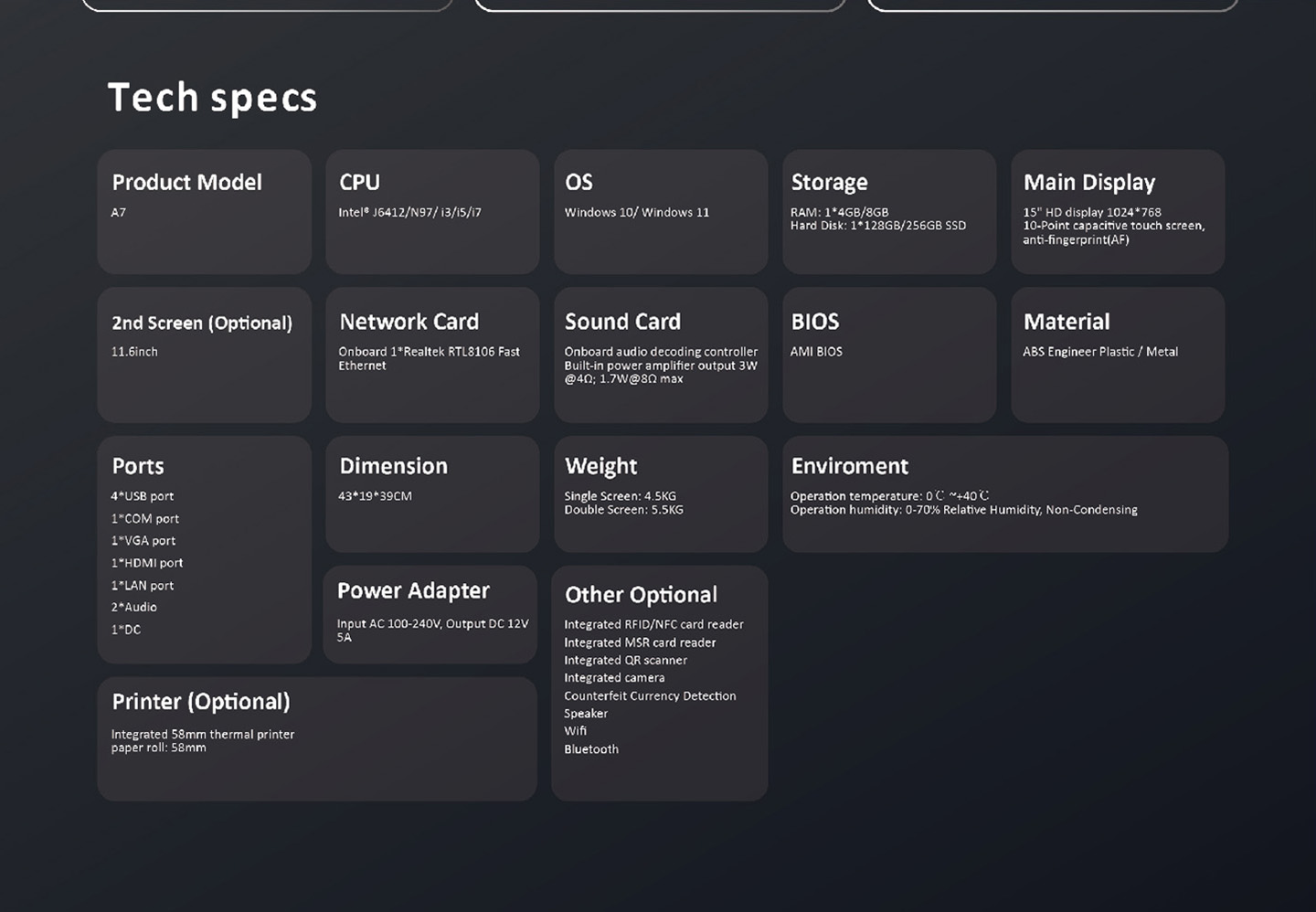Click the Material card heading
The image size is (1316, 912).
1066,322
